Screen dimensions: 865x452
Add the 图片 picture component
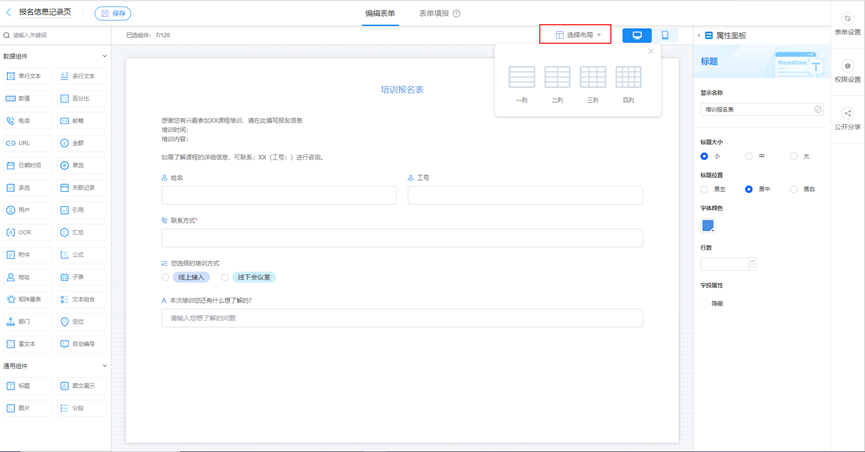point(28,408)
